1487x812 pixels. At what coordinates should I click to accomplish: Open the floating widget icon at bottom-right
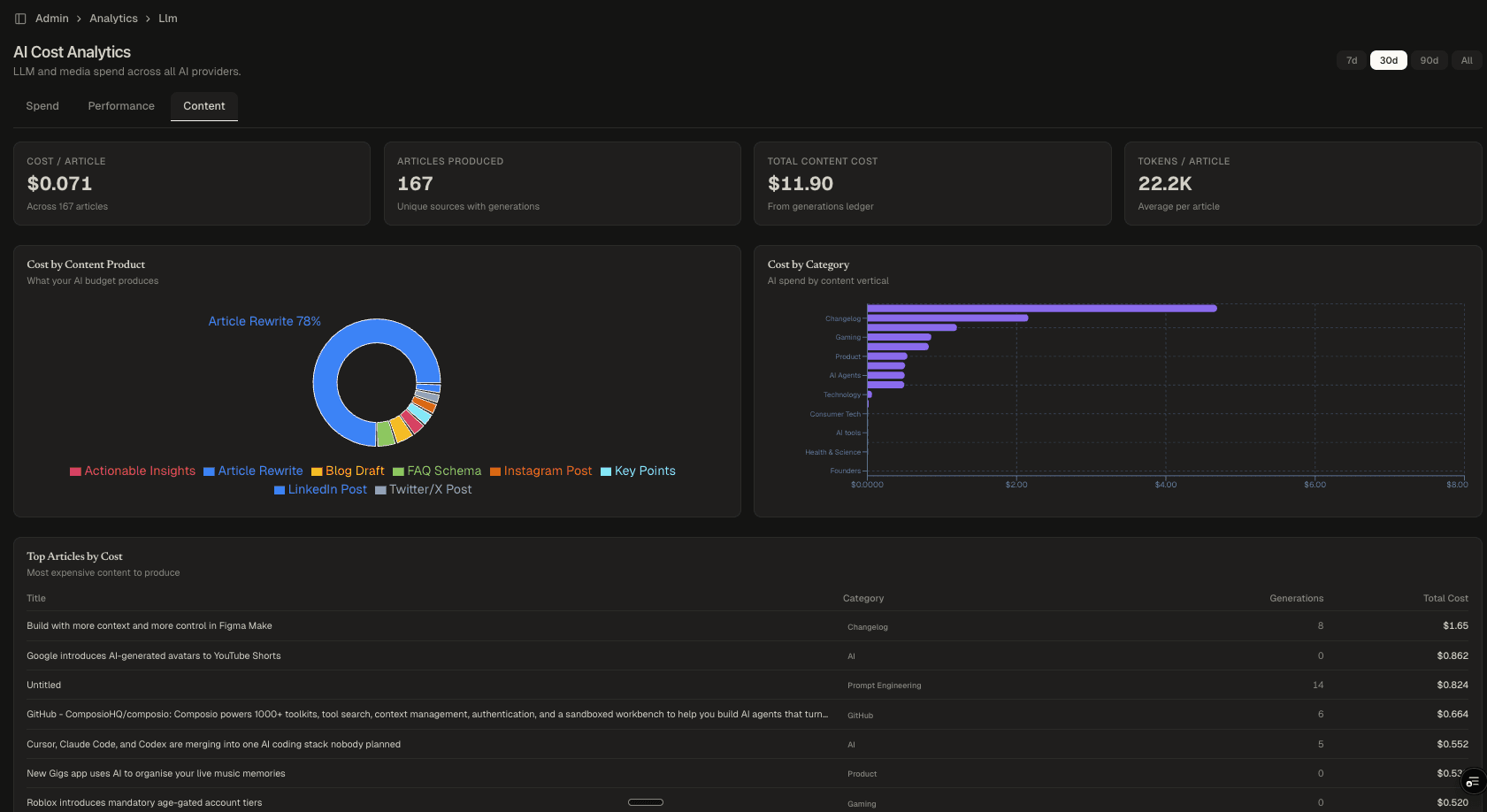pyautogui.click(x=1472, y=782)
